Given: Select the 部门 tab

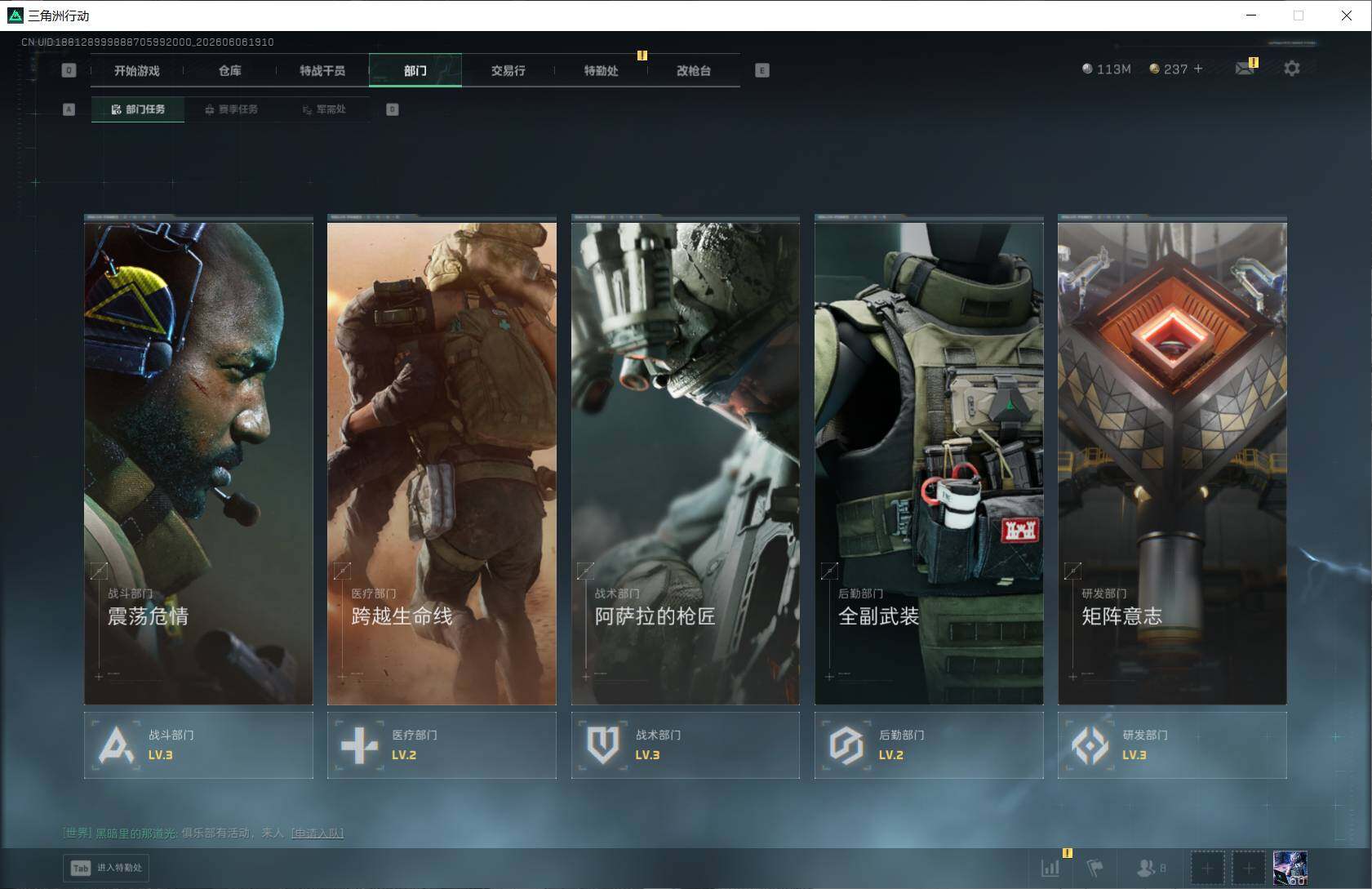Looking at the screenshot, I should 415,70.
